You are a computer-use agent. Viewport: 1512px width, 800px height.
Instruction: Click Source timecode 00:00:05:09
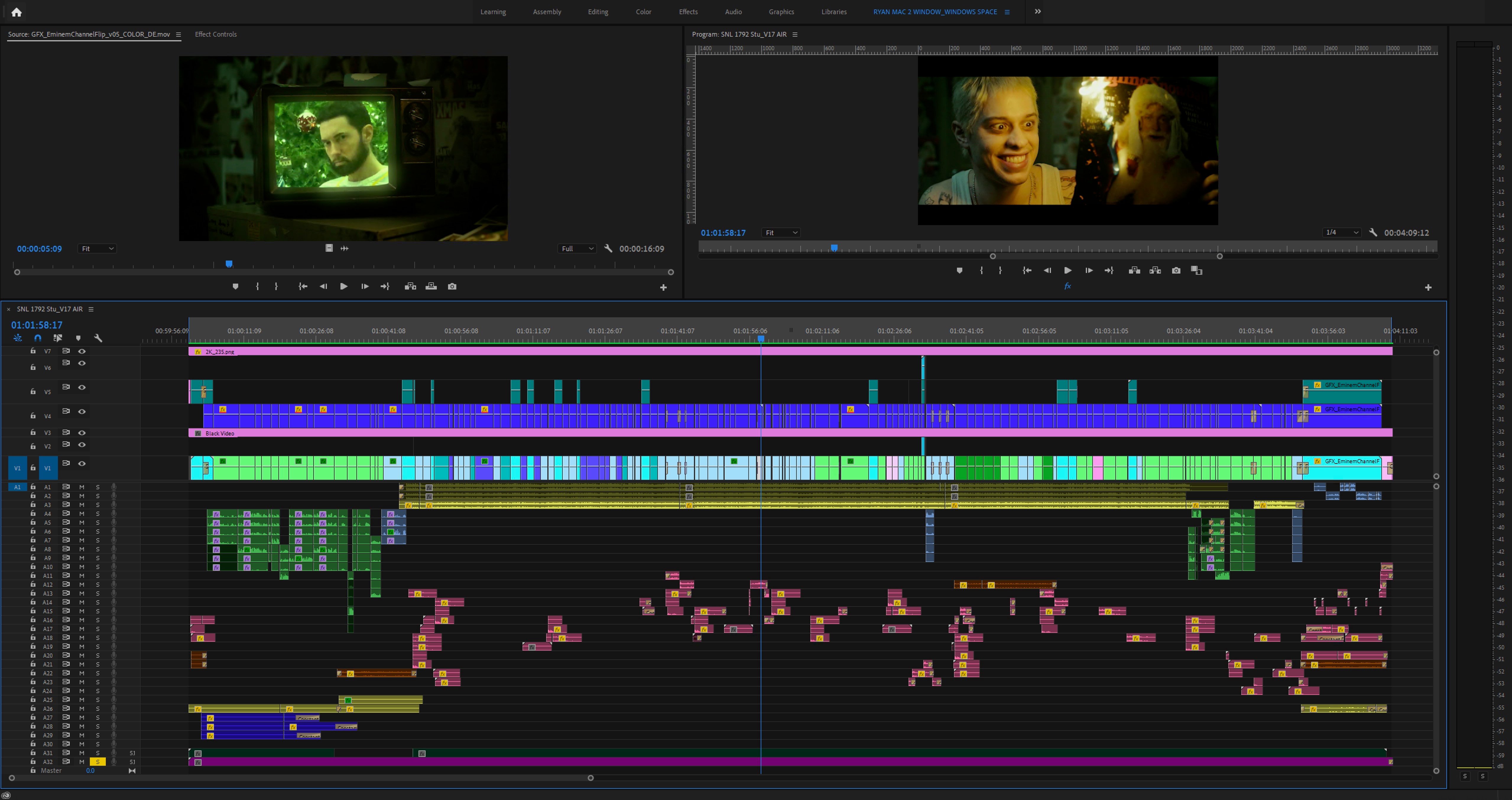[x=39, y=249]
